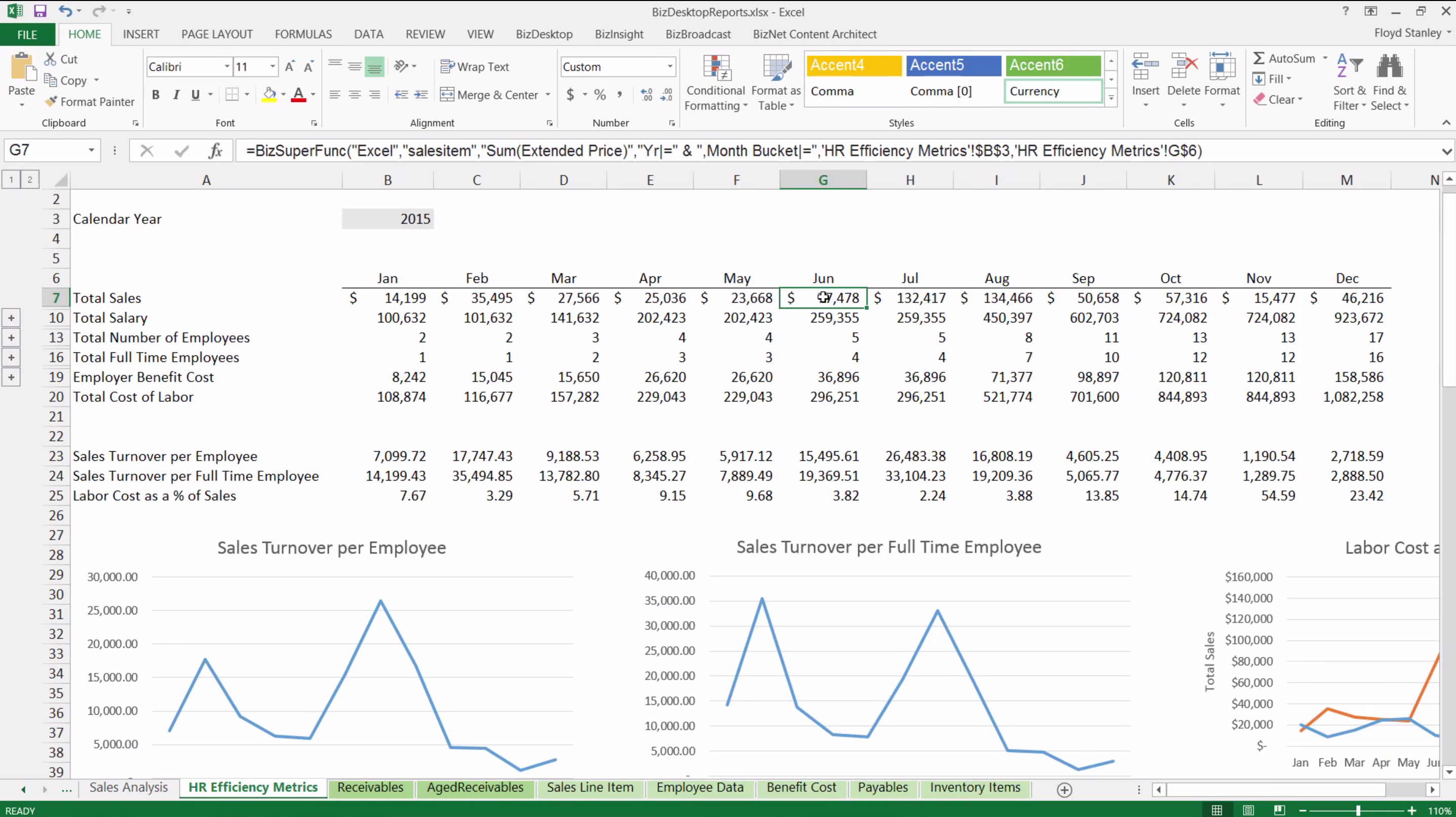Image resolution: width=1456 pixels, height=817 pixels.
Task: Open the FORMULAS ribbon tab
Action: point(303,34)
